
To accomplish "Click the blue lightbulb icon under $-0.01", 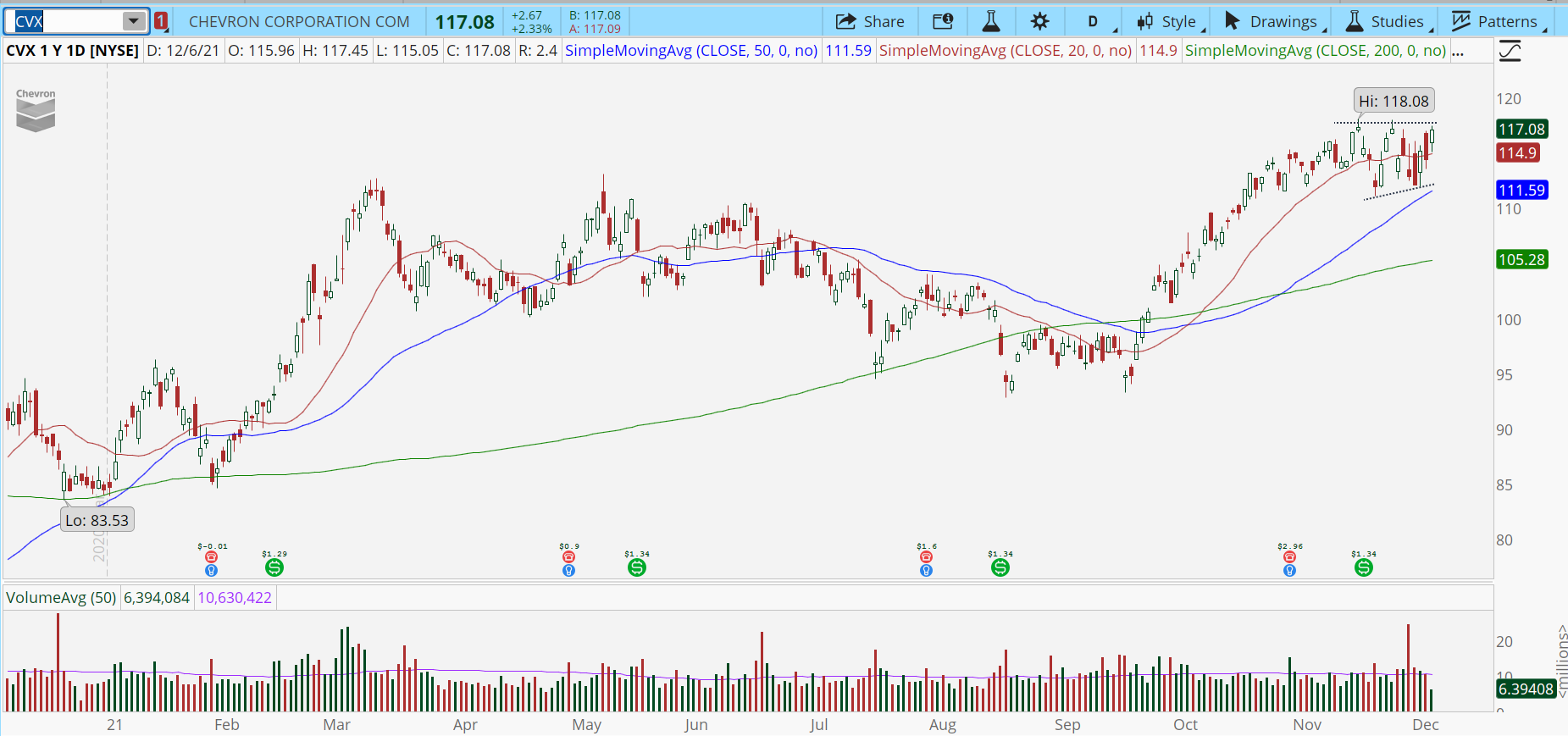I will coord(212,571).
